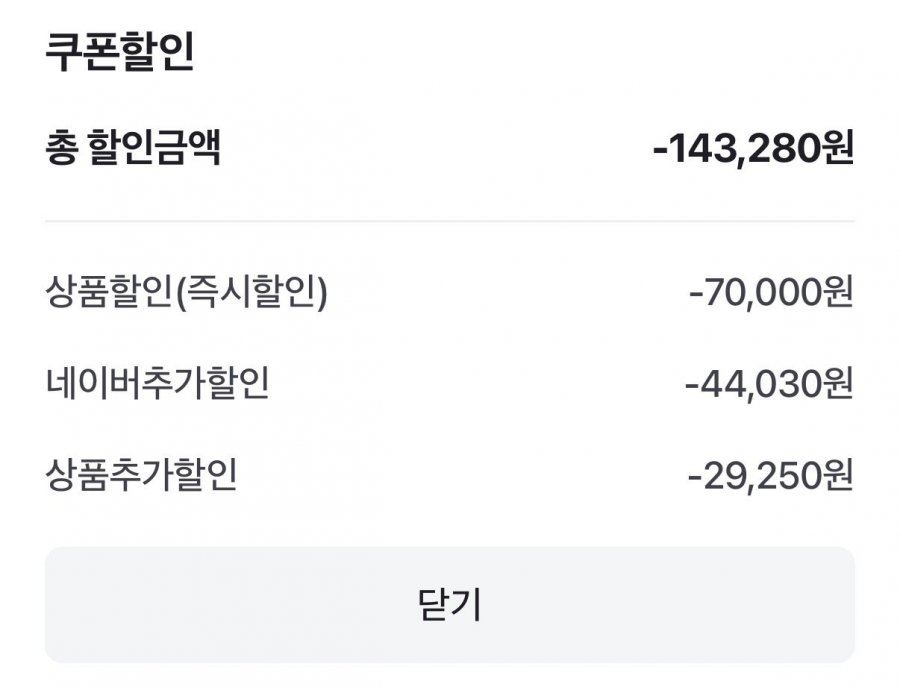Tap the 닫기 close button
Screen dimensions: 900x690
pos(449,604)
